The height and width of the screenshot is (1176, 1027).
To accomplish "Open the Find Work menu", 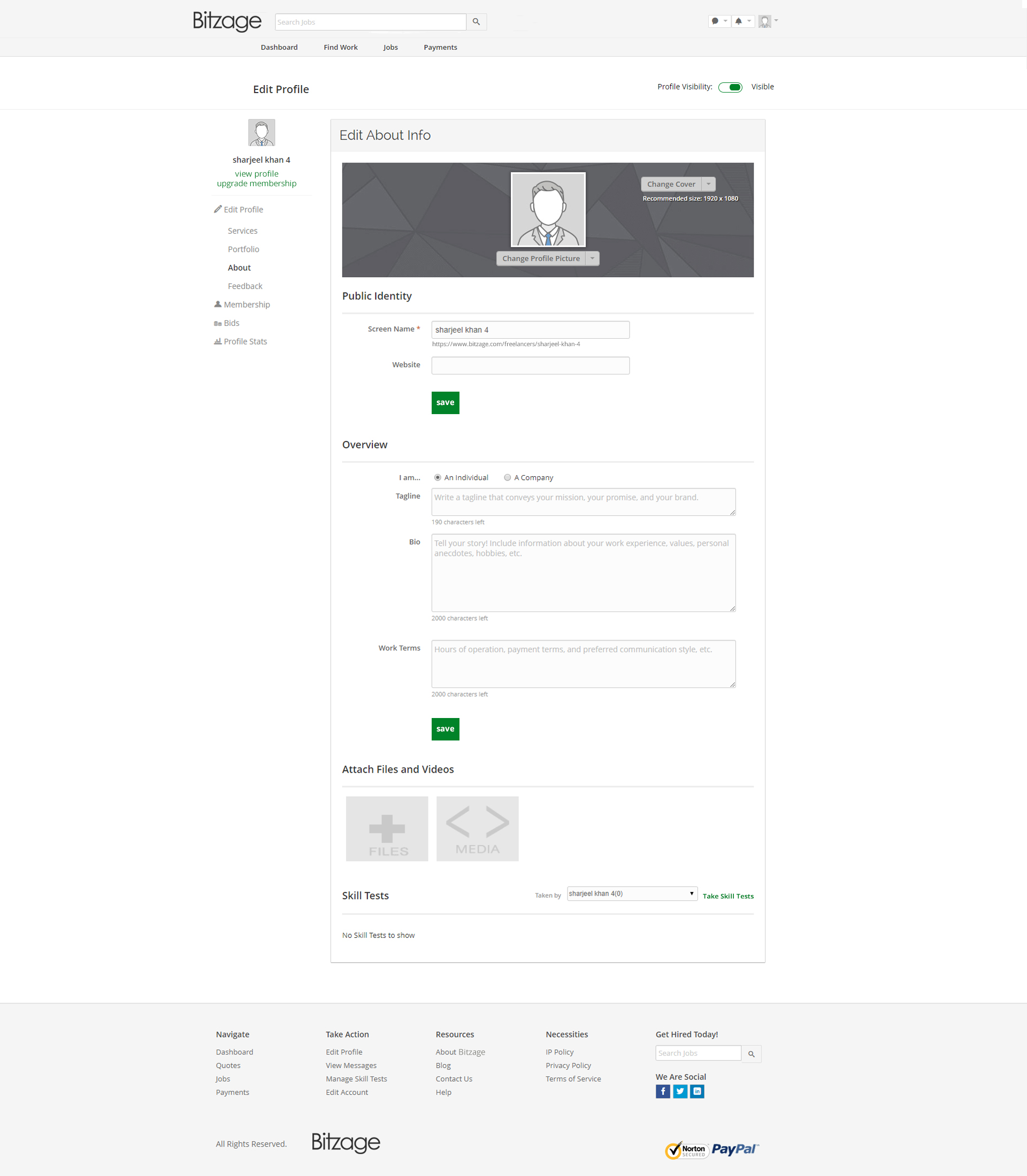I will click(x=340, y=48).
